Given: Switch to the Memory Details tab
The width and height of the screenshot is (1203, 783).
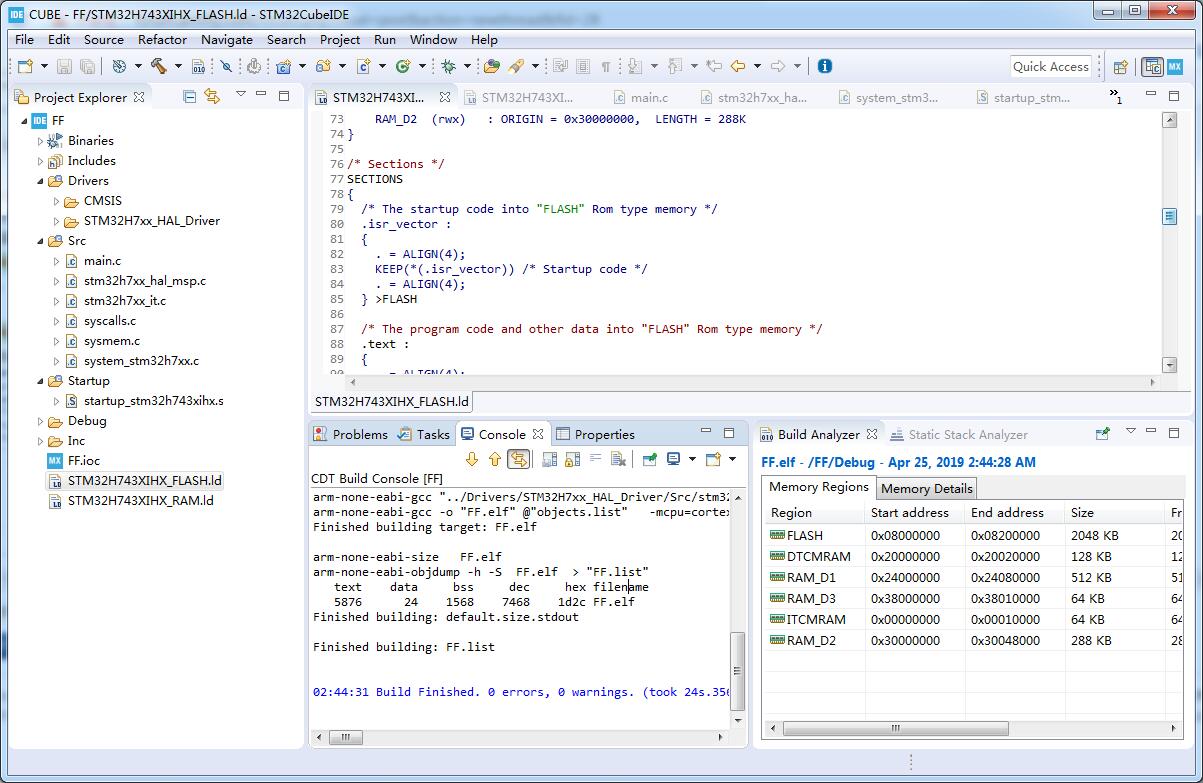Looking at the screenshot, I should (x=926, y=488).
